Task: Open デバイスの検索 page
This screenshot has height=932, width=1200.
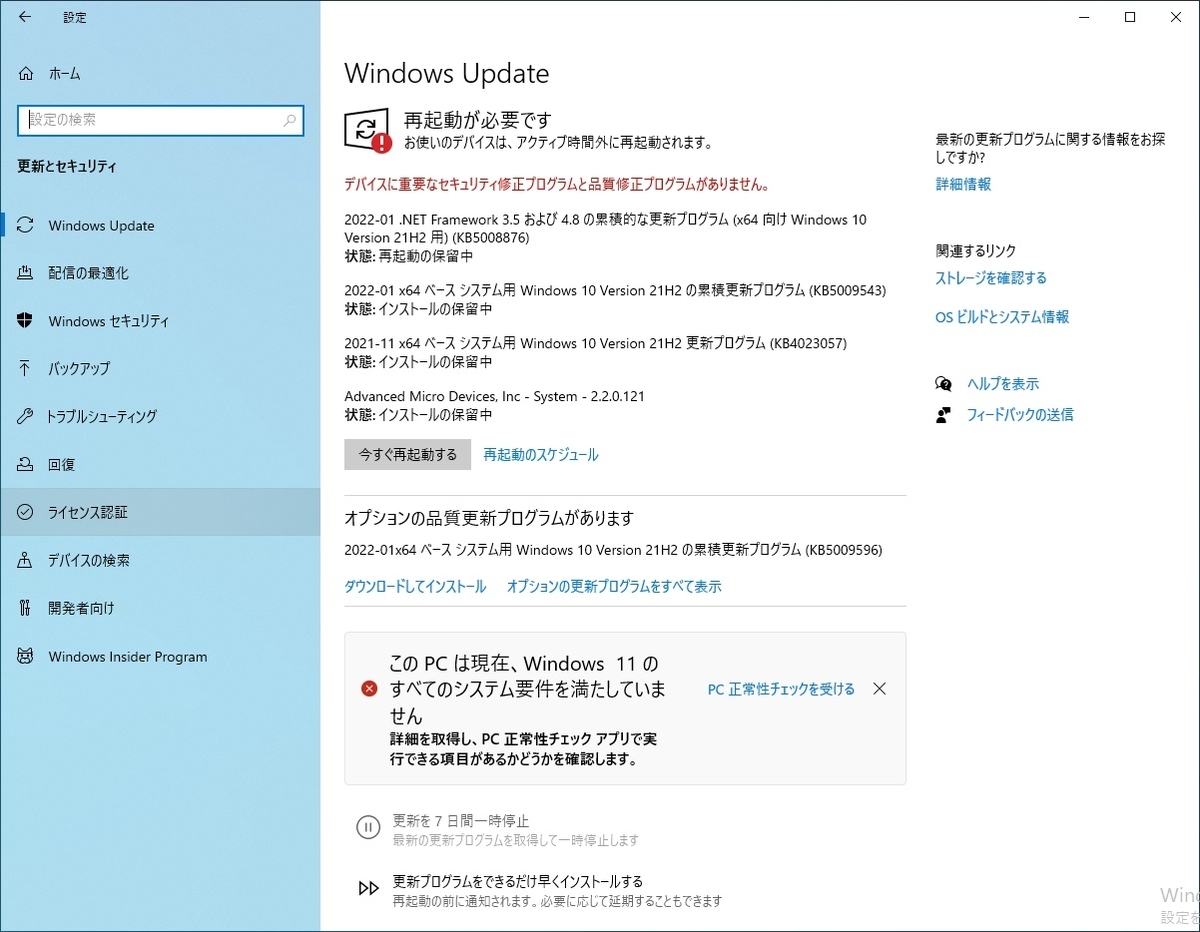Action: (160, 560)
